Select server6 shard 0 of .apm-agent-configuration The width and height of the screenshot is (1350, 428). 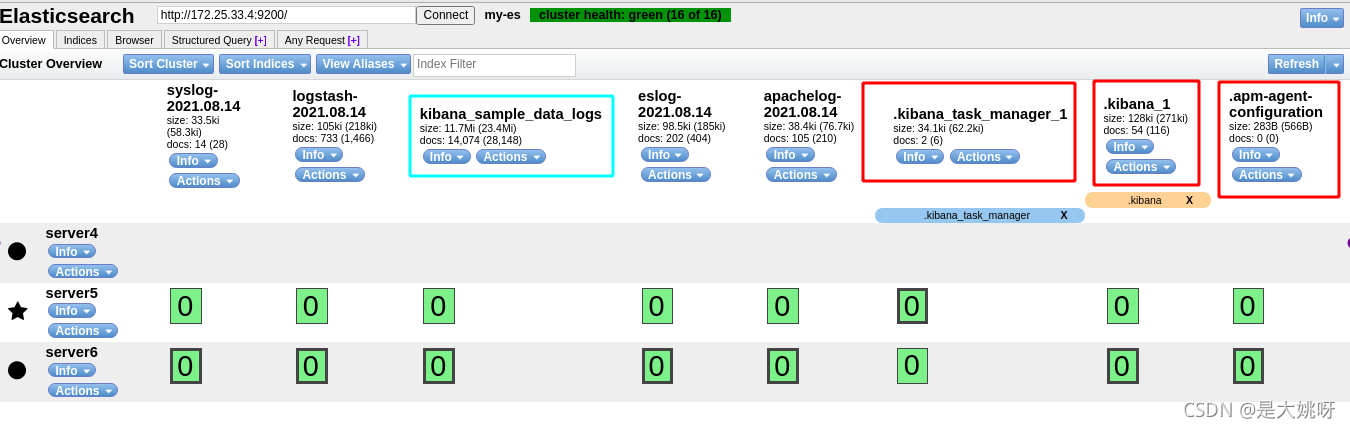coord(1248,366)
